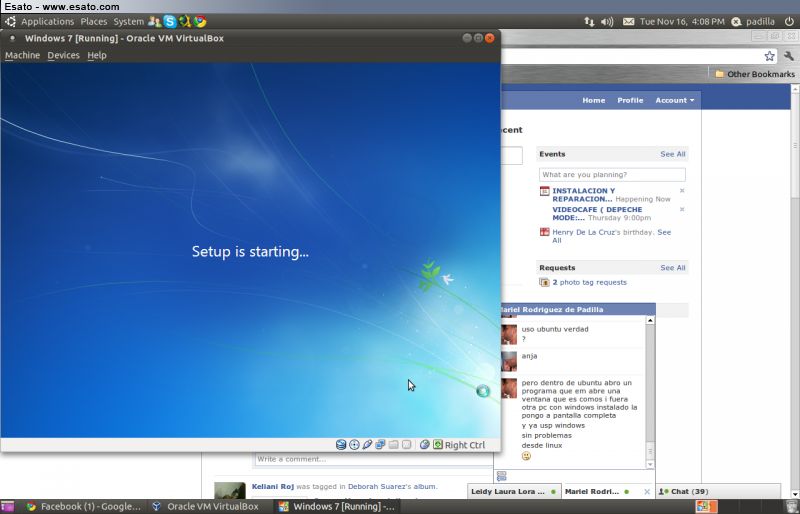Click See All next to Requests
Image resolution: width=800 pixels, height=514 pixels.
pos(673,267)
